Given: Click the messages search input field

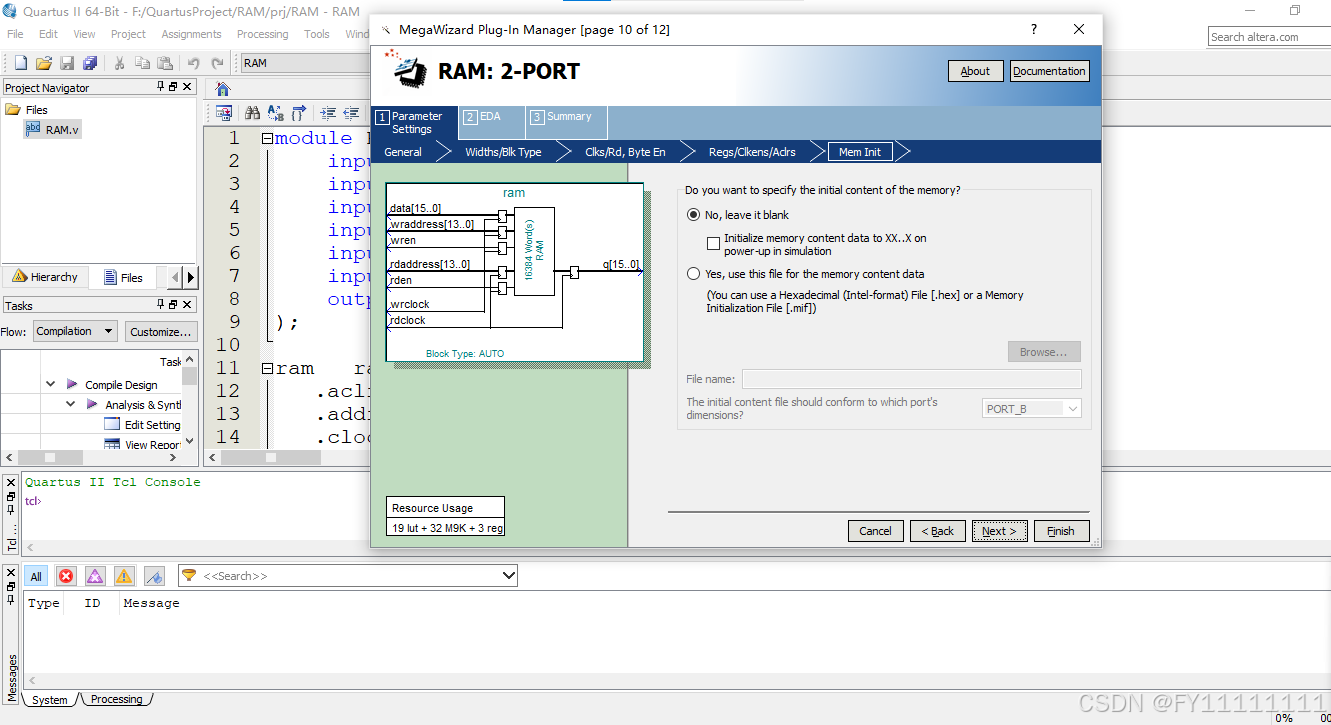Looking at the screenshot, I should point(349,576).
